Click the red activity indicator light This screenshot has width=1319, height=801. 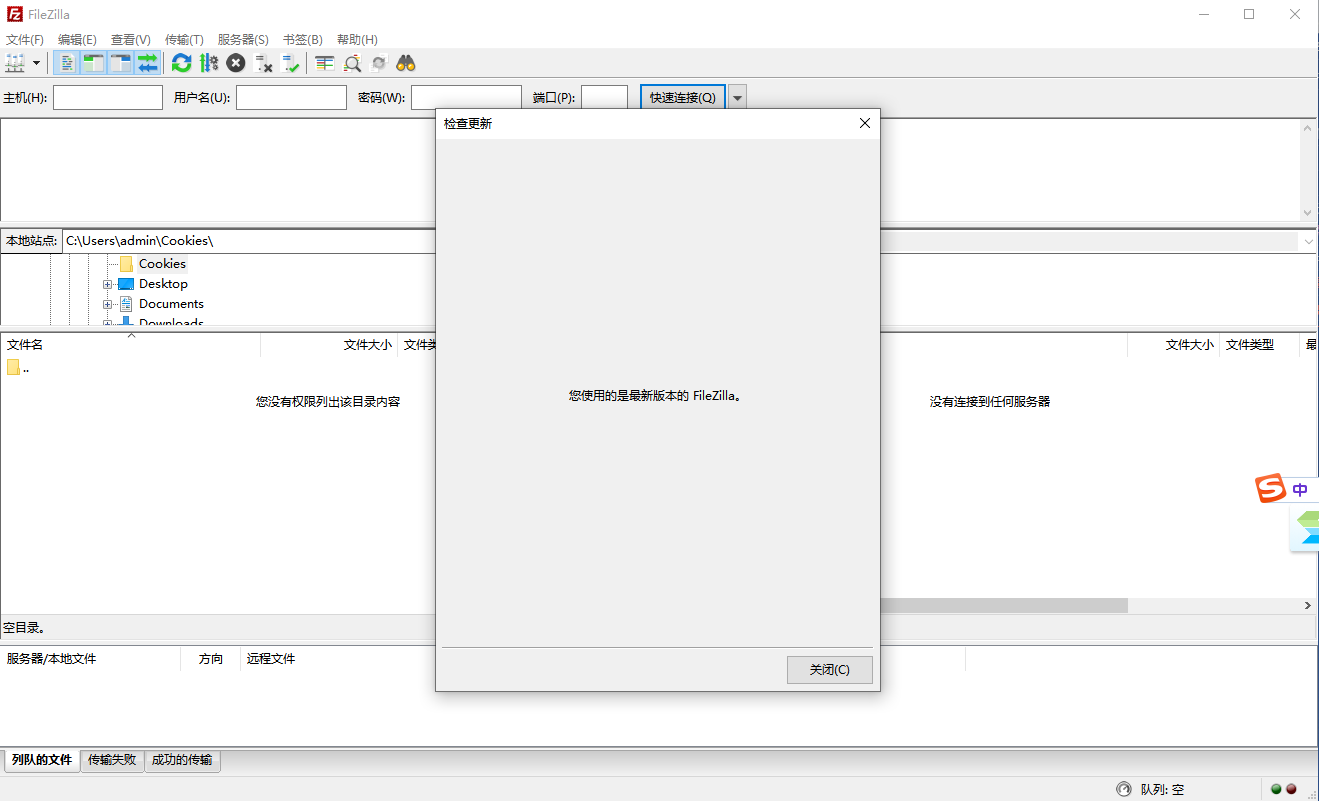click(1291, 789)
